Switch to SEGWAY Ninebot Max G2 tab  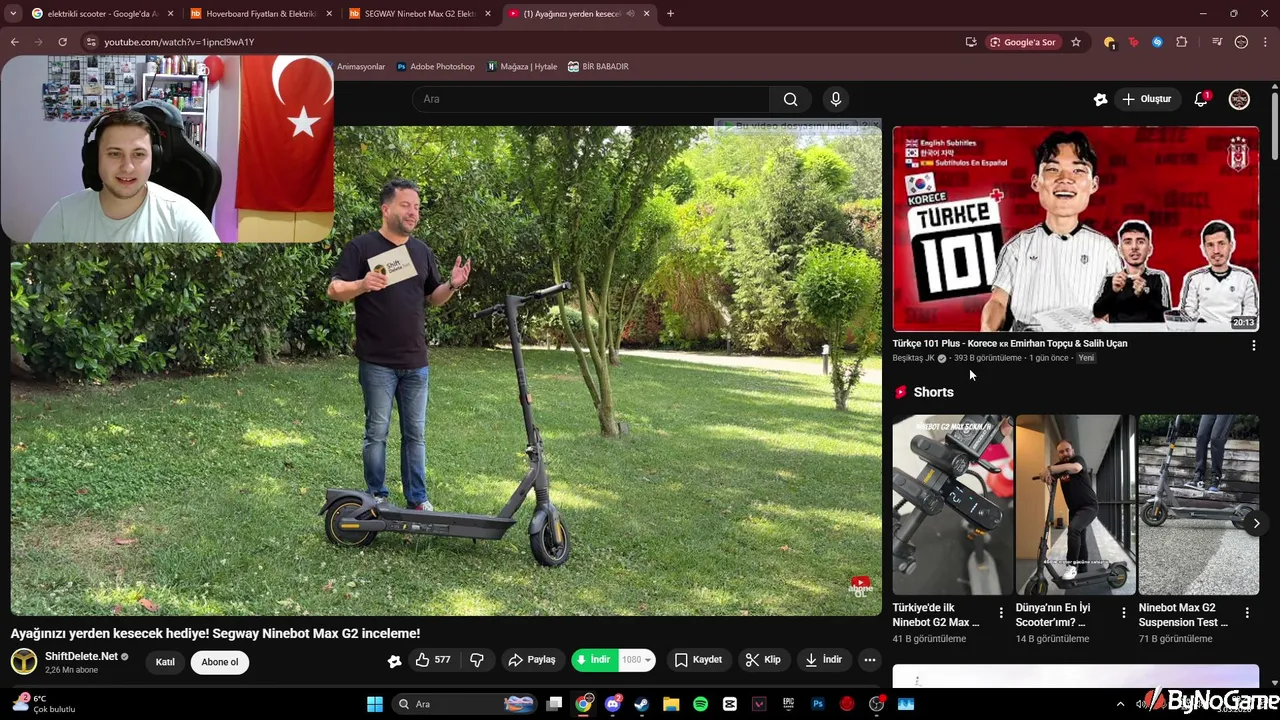click(418, 14)
